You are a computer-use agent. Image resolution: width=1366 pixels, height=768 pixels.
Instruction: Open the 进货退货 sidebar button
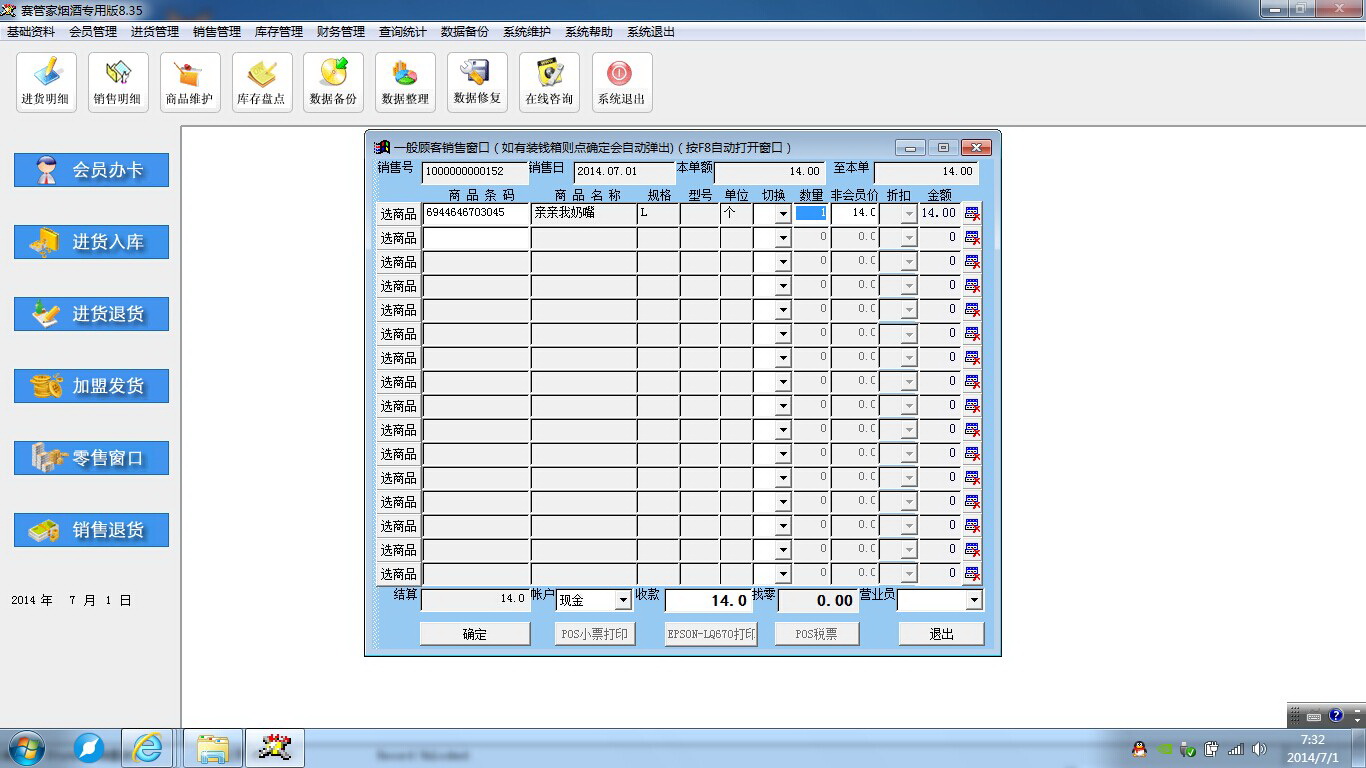(91, 314)
